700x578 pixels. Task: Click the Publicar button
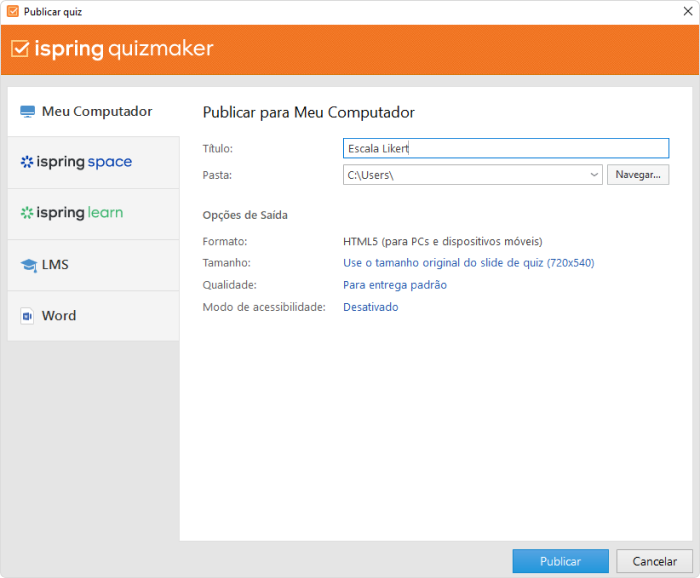click(560, 561)
